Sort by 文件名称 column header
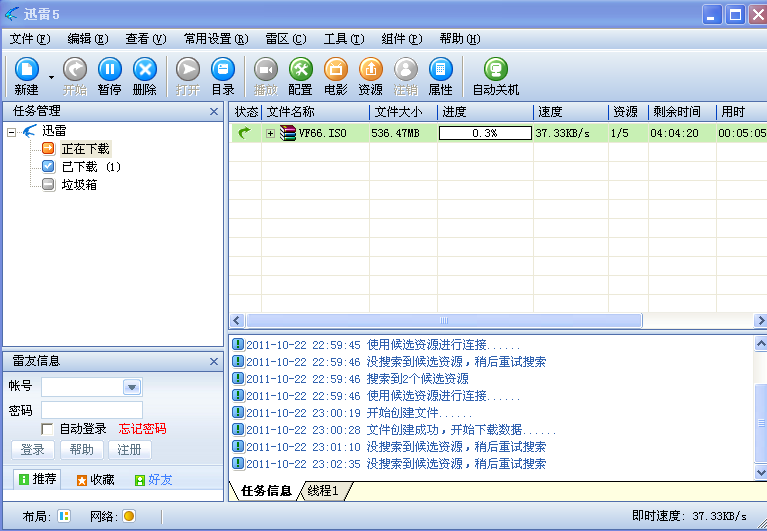 (316, 112)
